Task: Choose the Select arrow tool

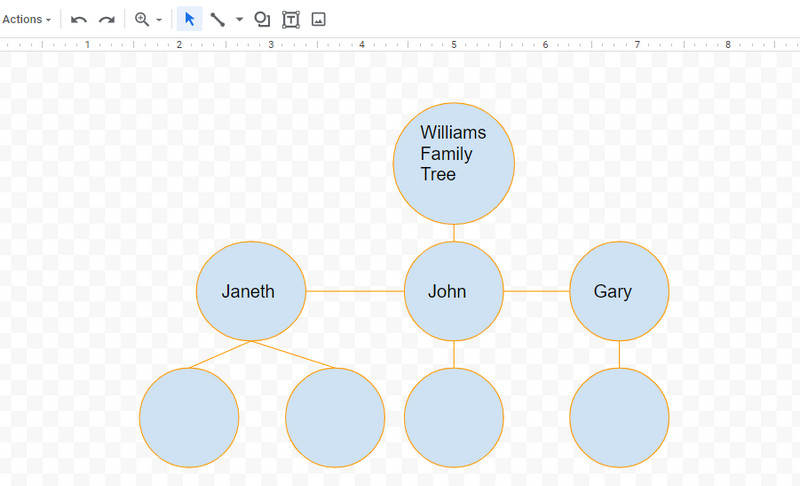Action: click(189, 19)
